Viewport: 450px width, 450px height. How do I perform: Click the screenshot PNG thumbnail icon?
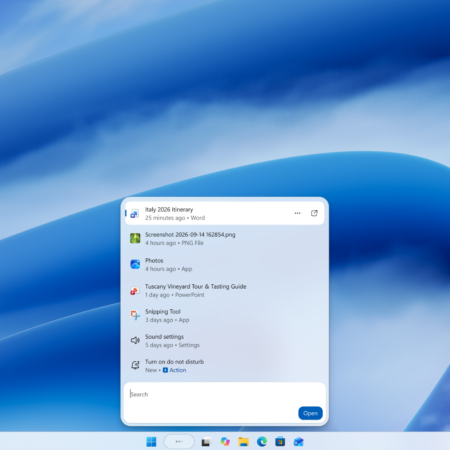[135, 238]
